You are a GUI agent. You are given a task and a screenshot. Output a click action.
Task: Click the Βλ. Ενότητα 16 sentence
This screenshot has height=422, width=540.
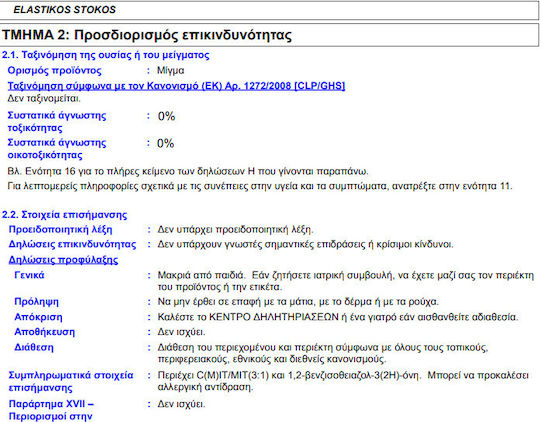pos(188,171)
